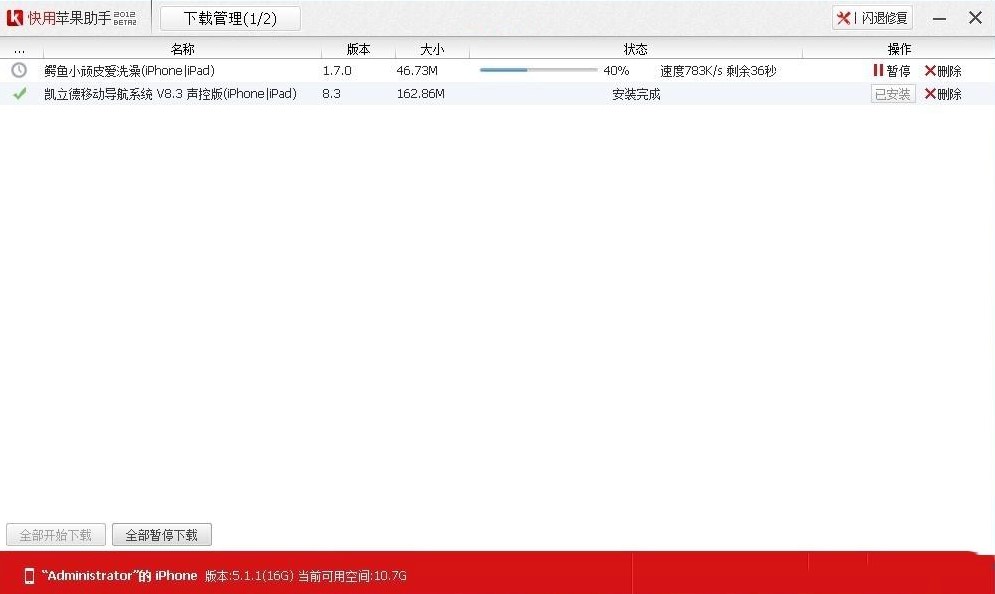The width and height of the screenshot is (995, 594).
Task: Click the 快用苹果助手 title text
Action: 69,18
